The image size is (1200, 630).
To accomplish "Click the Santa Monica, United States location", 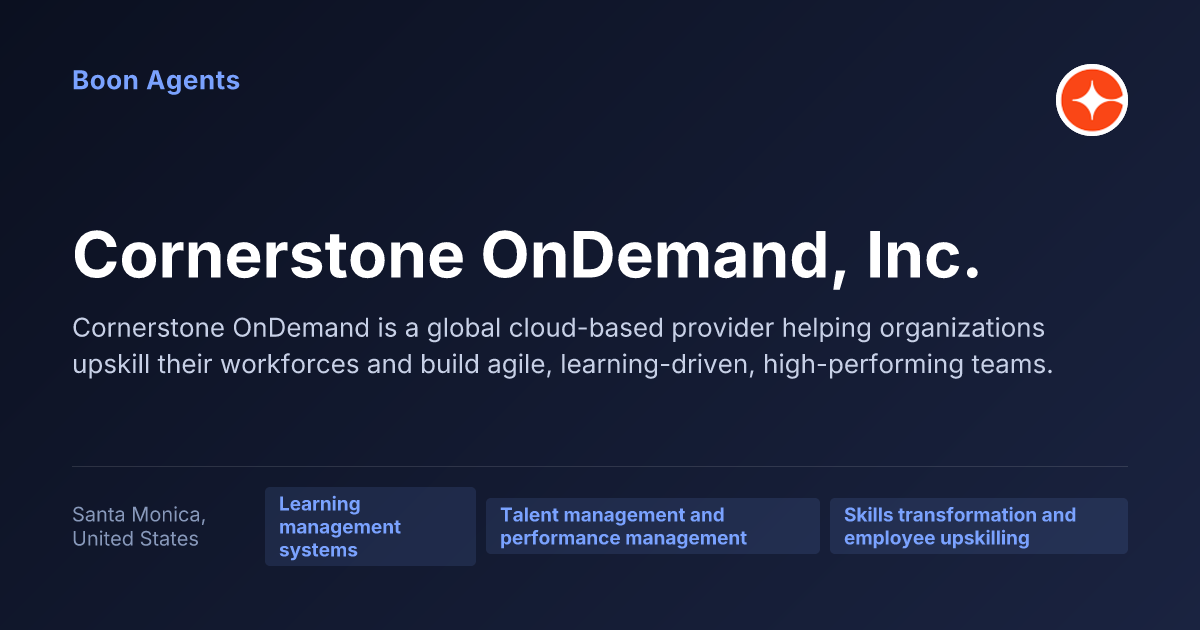I will pos(139,527).
